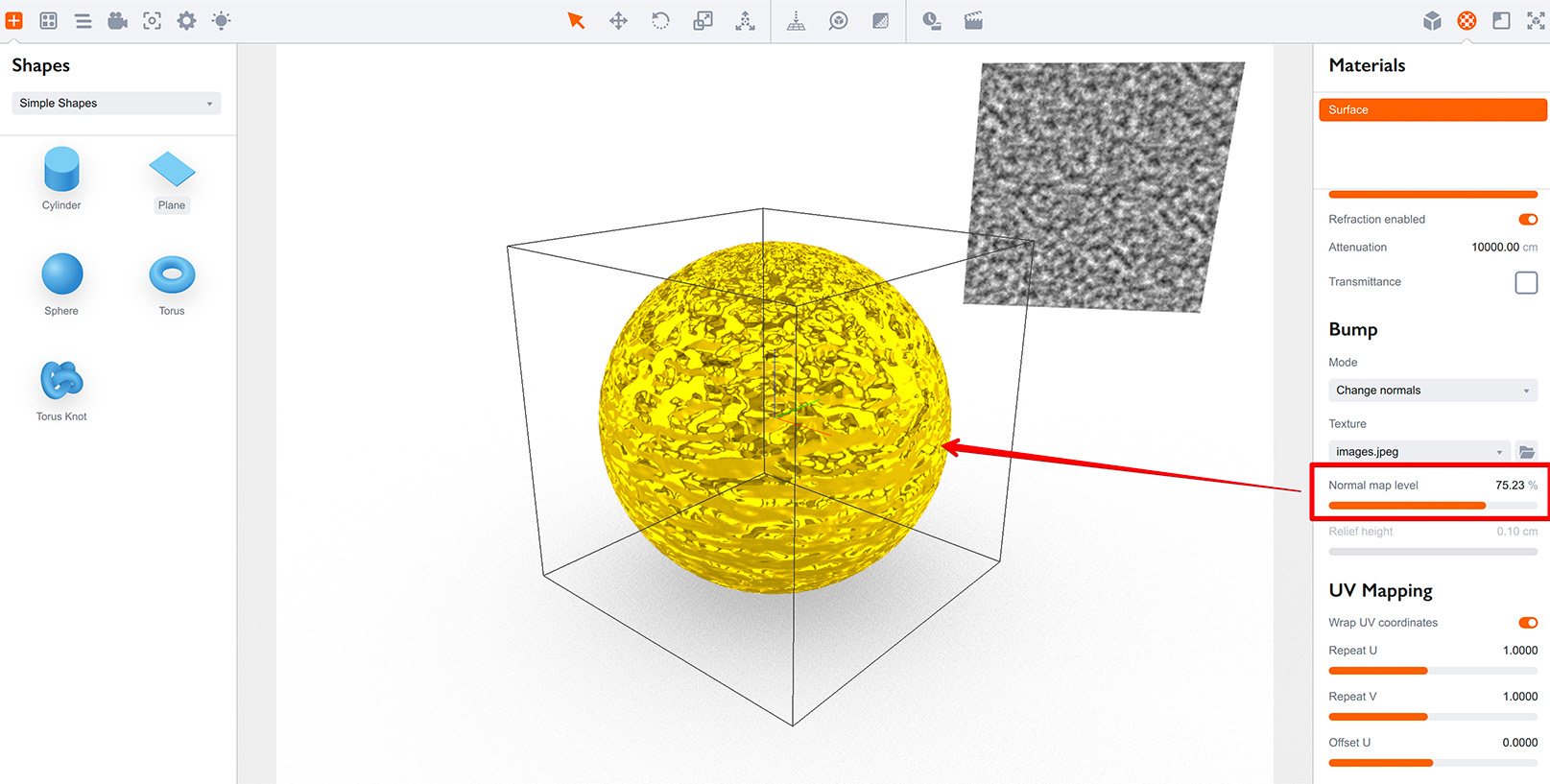
Task: Select the arrow selection tool
Action: (x=576, y=20)
